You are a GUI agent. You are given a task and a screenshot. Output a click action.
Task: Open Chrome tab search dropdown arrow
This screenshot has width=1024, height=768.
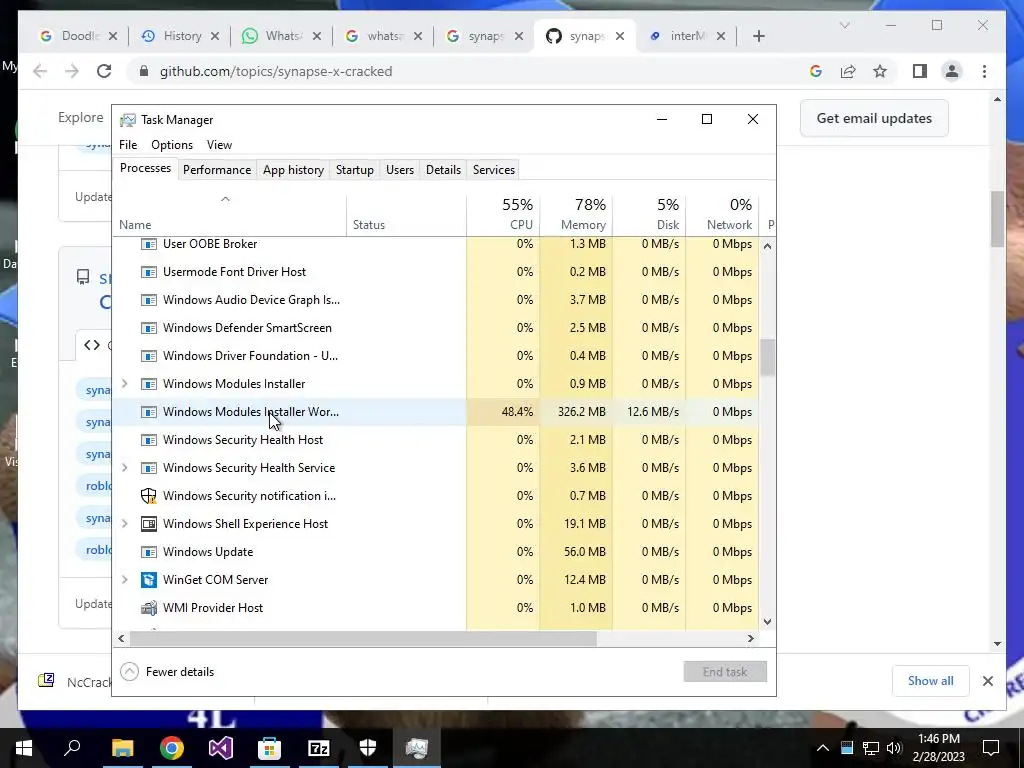(x=844, y=25)
